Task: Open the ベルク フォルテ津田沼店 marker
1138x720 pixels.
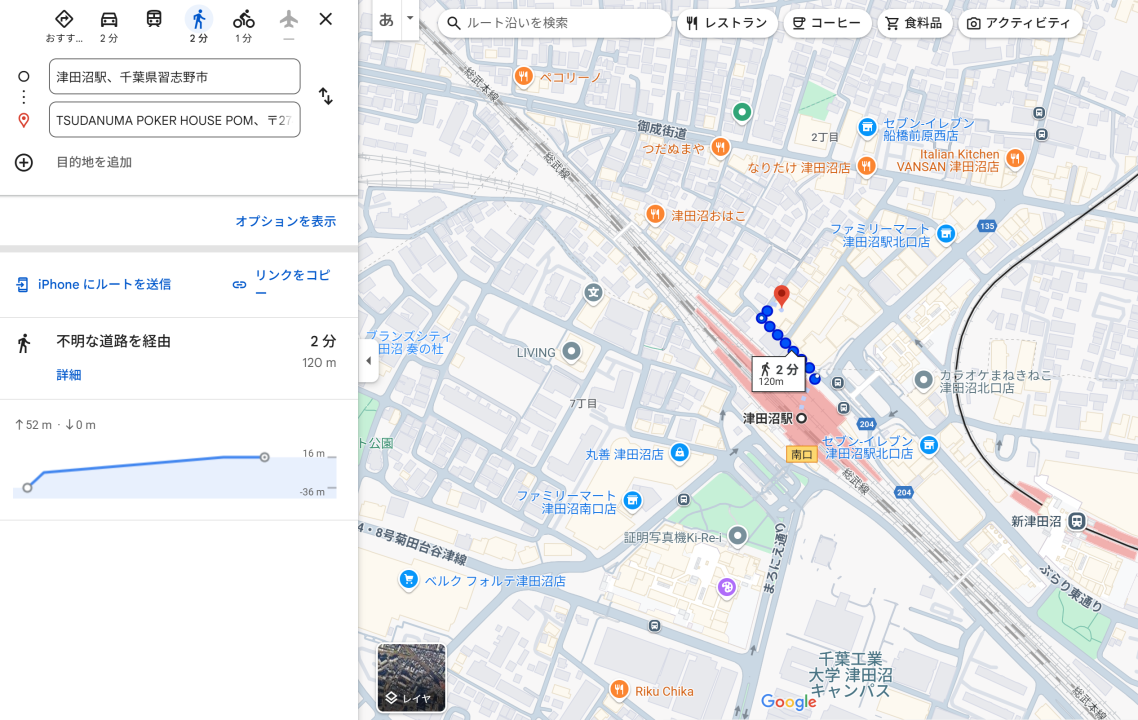Action: point(409,580)
